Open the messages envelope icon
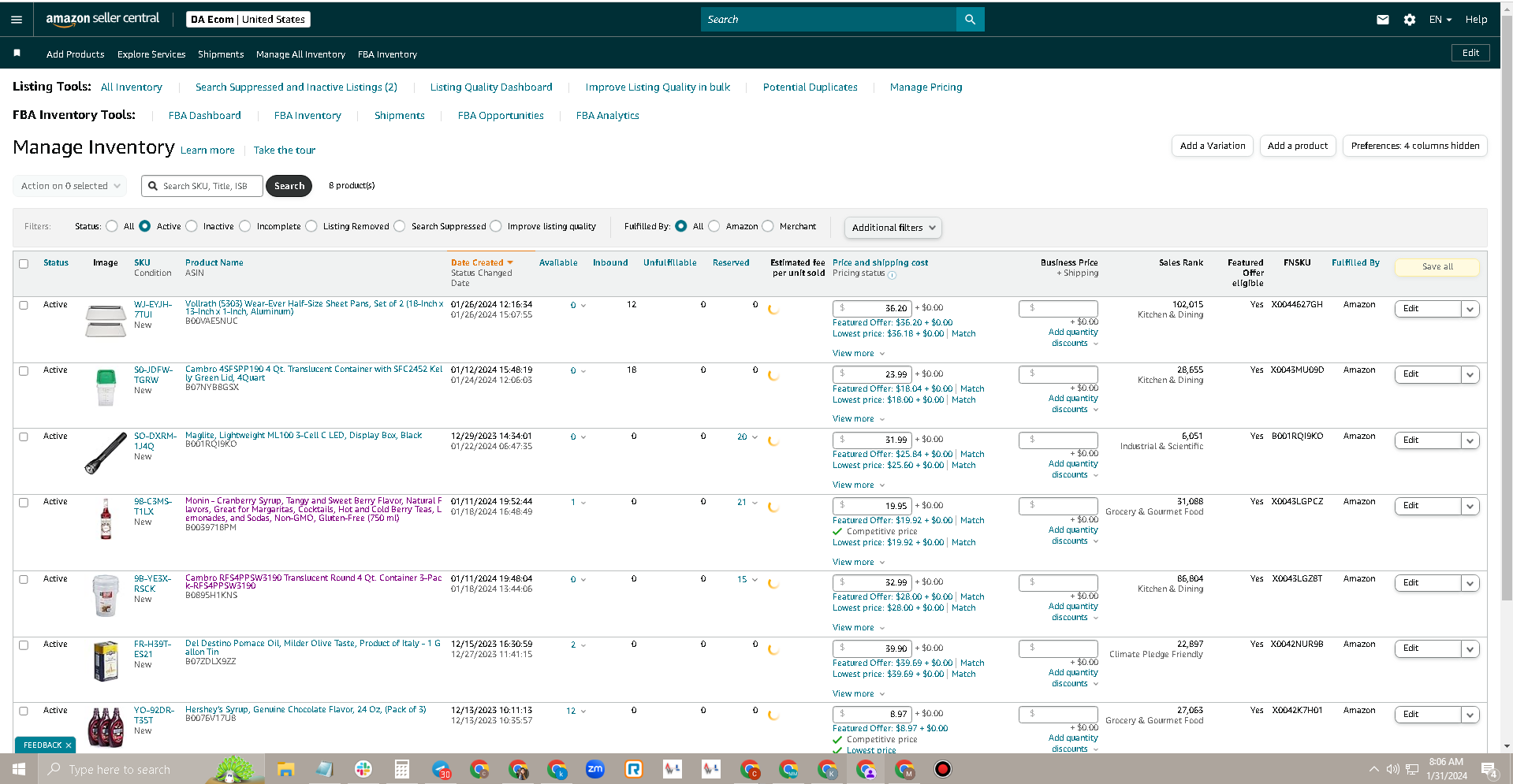 (1383, 20)
